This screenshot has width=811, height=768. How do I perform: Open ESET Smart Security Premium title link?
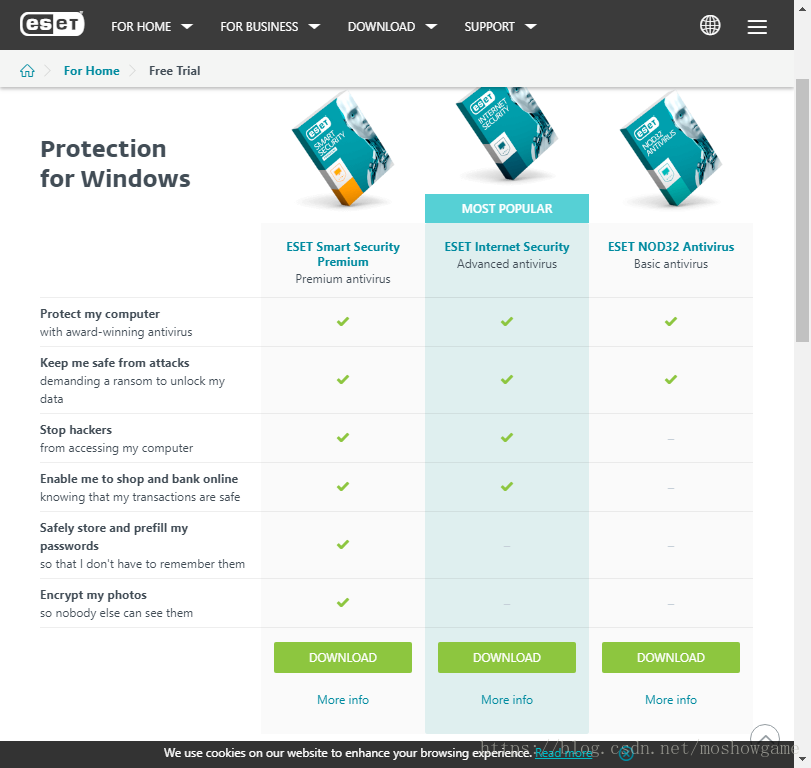pyautogui.click(x=343, y=254)
